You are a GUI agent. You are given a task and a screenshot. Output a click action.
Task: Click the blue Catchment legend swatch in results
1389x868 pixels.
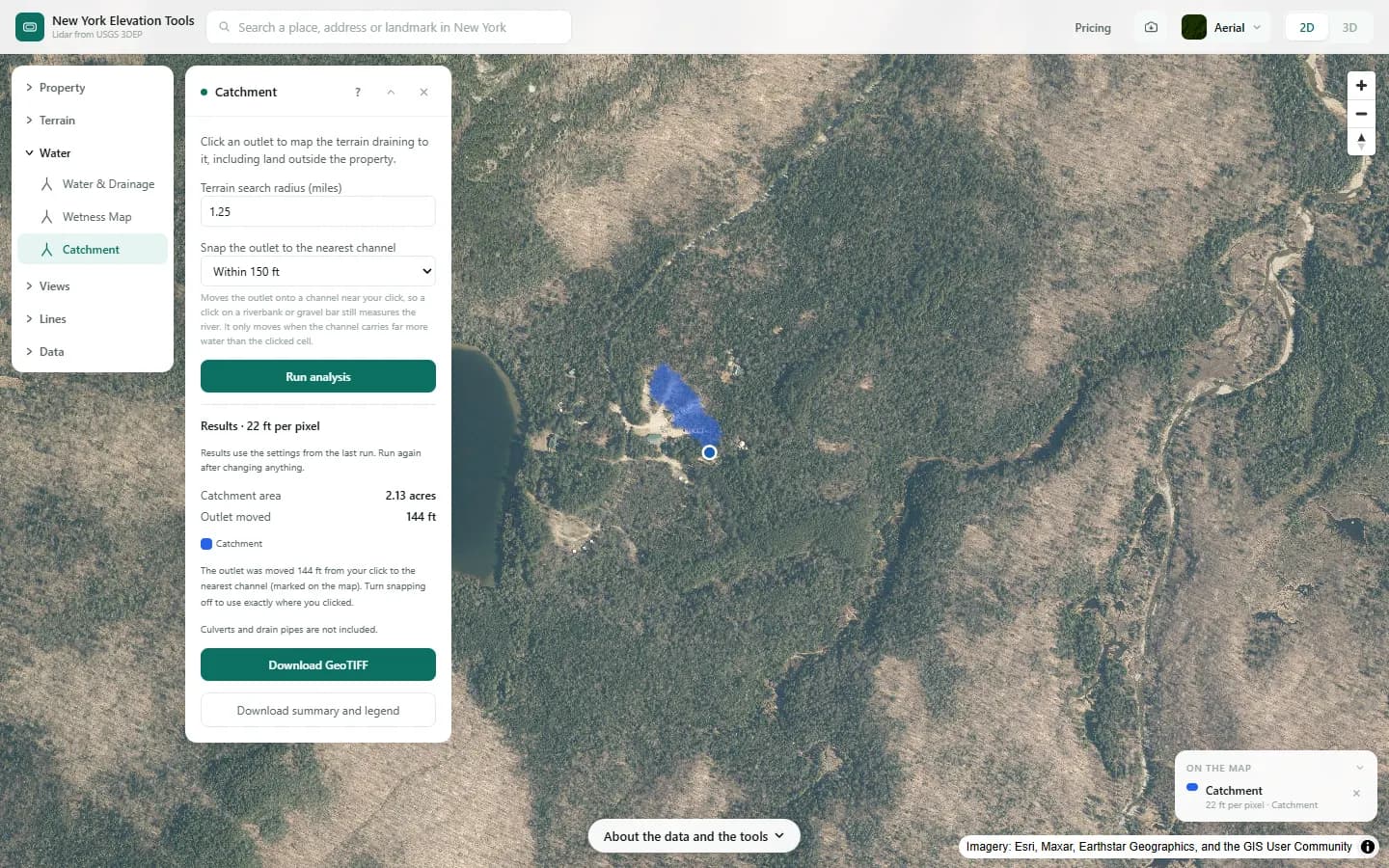pos(206,544)
